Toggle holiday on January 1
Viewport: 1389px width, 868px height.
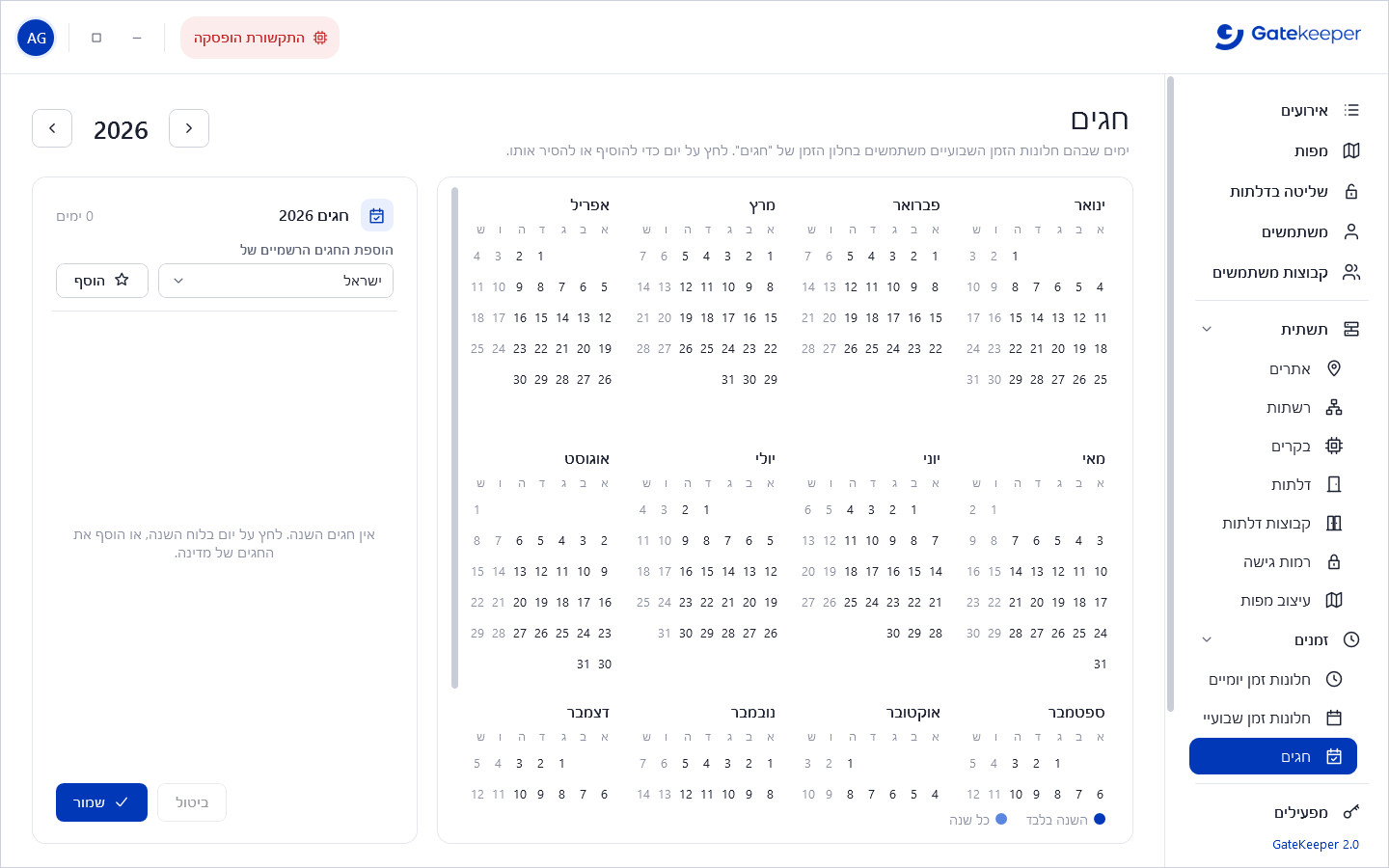click(x=1015, y=257)
